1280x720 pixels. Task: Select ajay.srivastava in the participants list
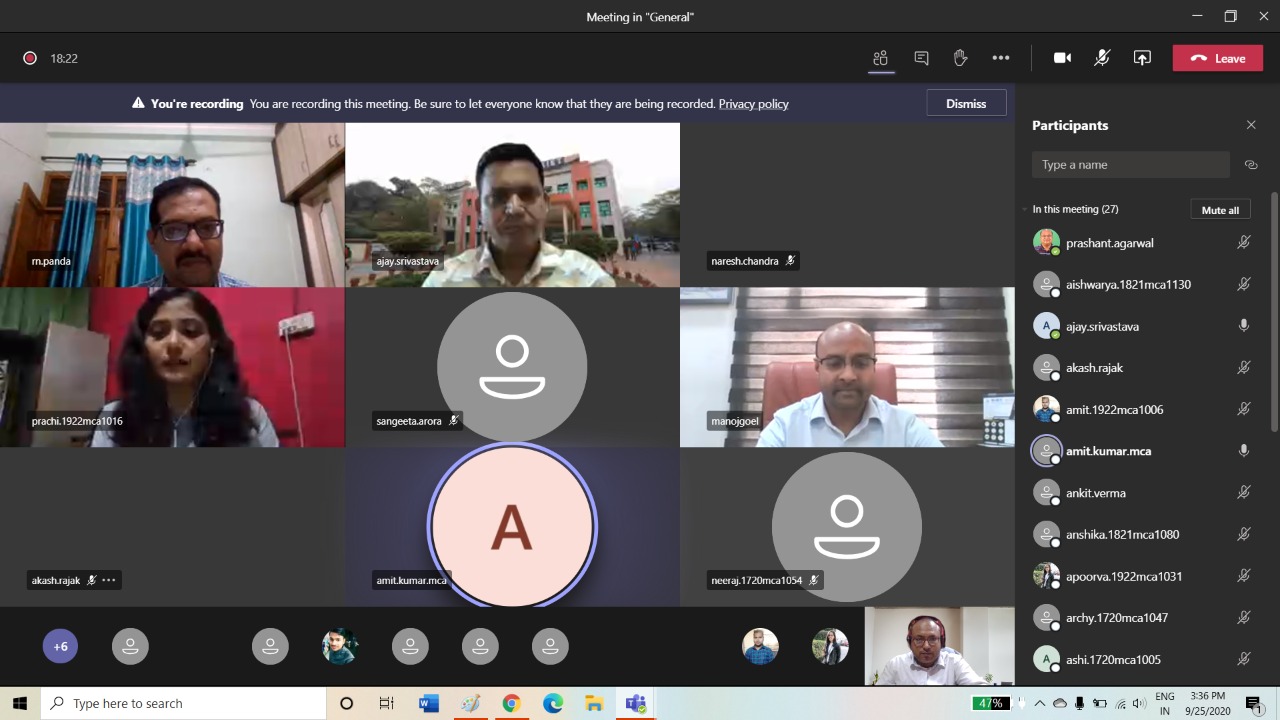[x=1102, y=326]
